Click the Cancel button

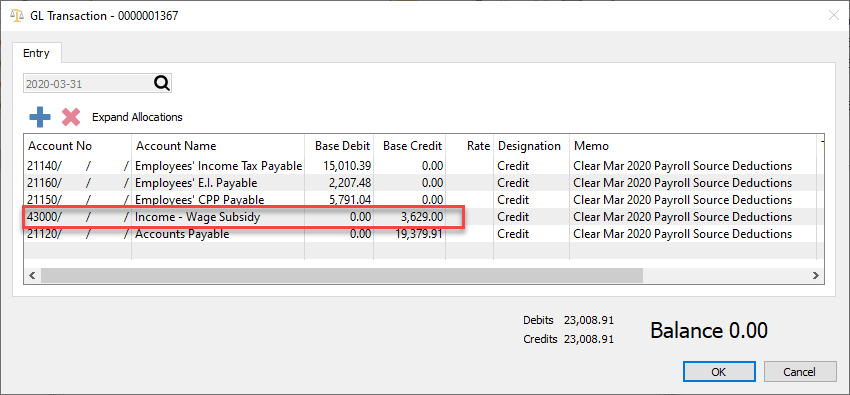point(800,372)
